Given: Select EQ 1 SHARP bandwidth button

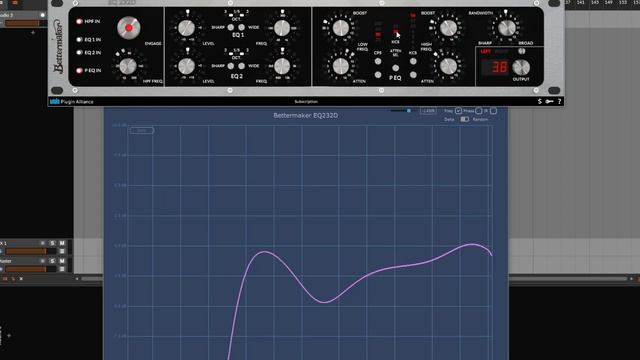Looking at the screenshot, I should [231, 27].
